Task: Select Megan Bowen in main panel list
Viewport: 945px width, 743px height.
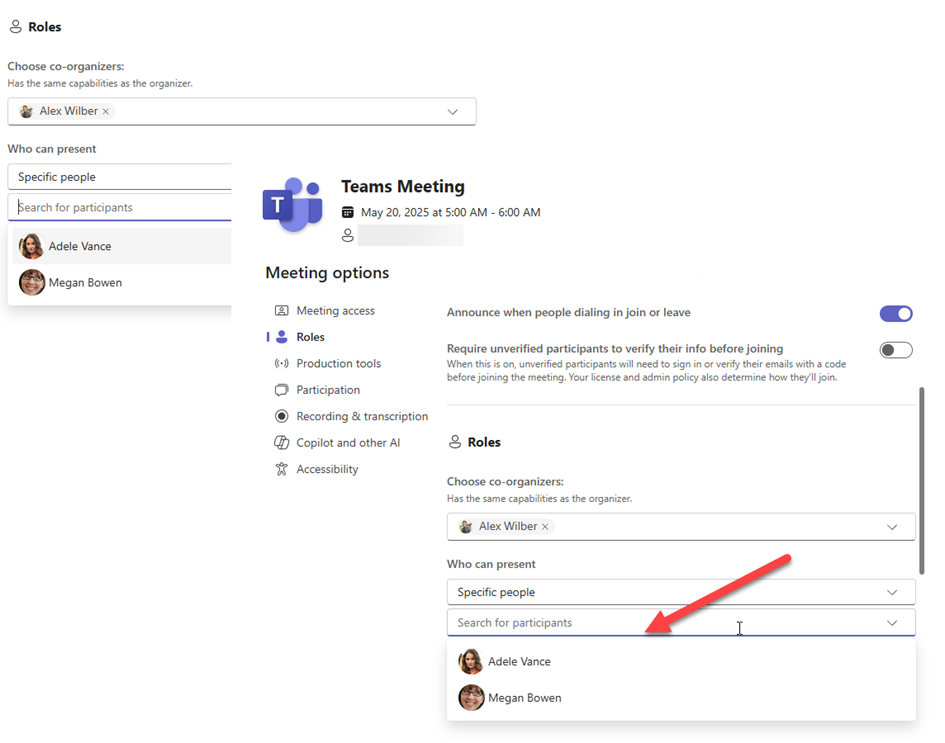Action: (x=681, y=698)
